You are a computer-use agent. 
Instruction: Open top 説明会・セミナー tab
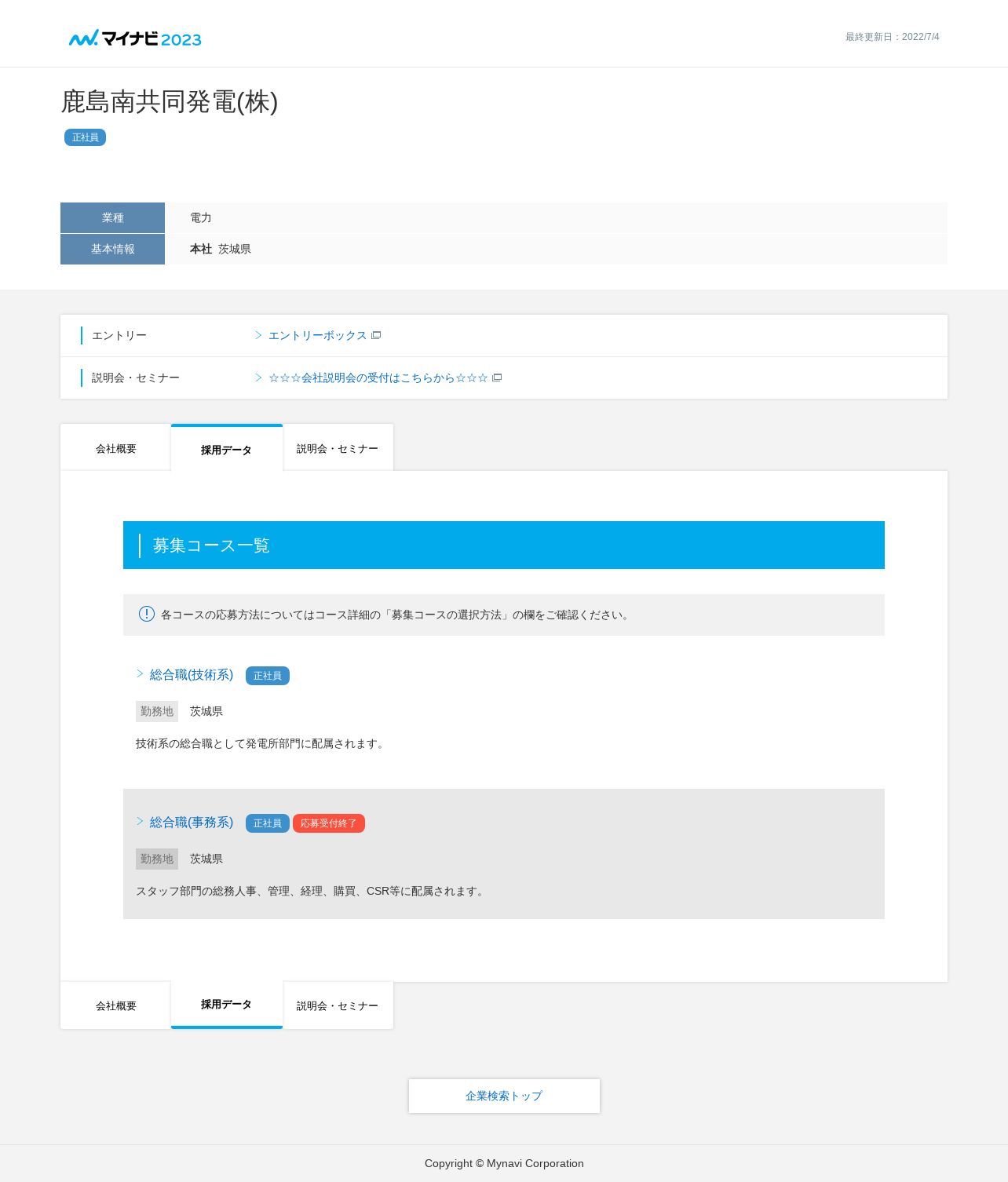[338, 448]
